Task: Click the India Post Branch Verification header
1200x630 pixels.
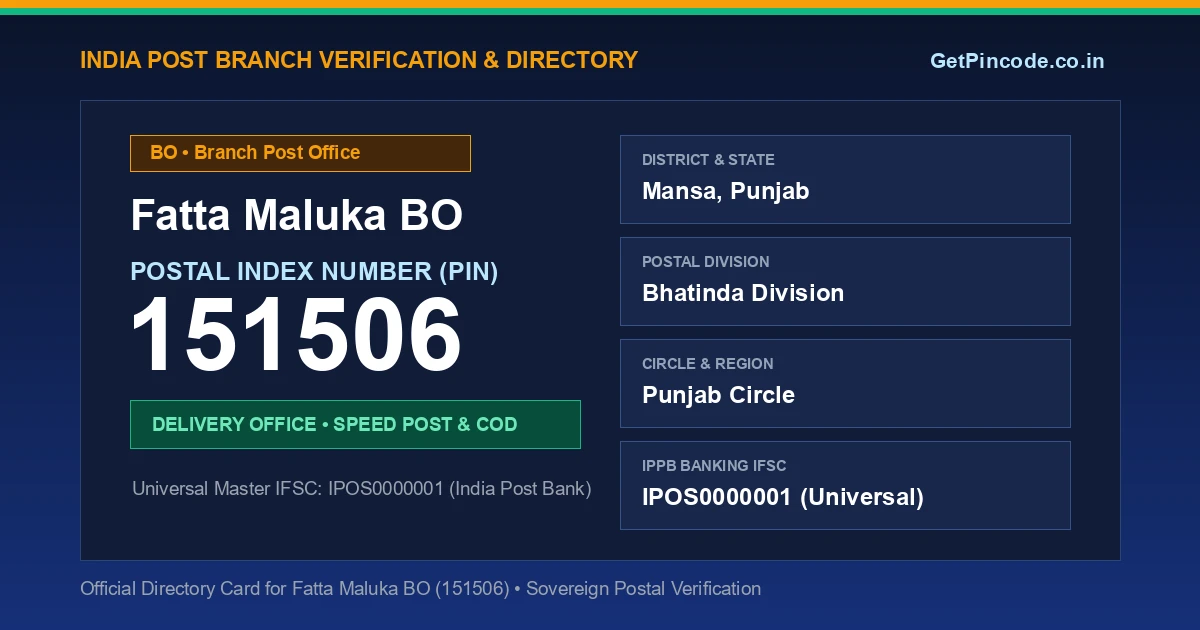Action: click(359, 60)
